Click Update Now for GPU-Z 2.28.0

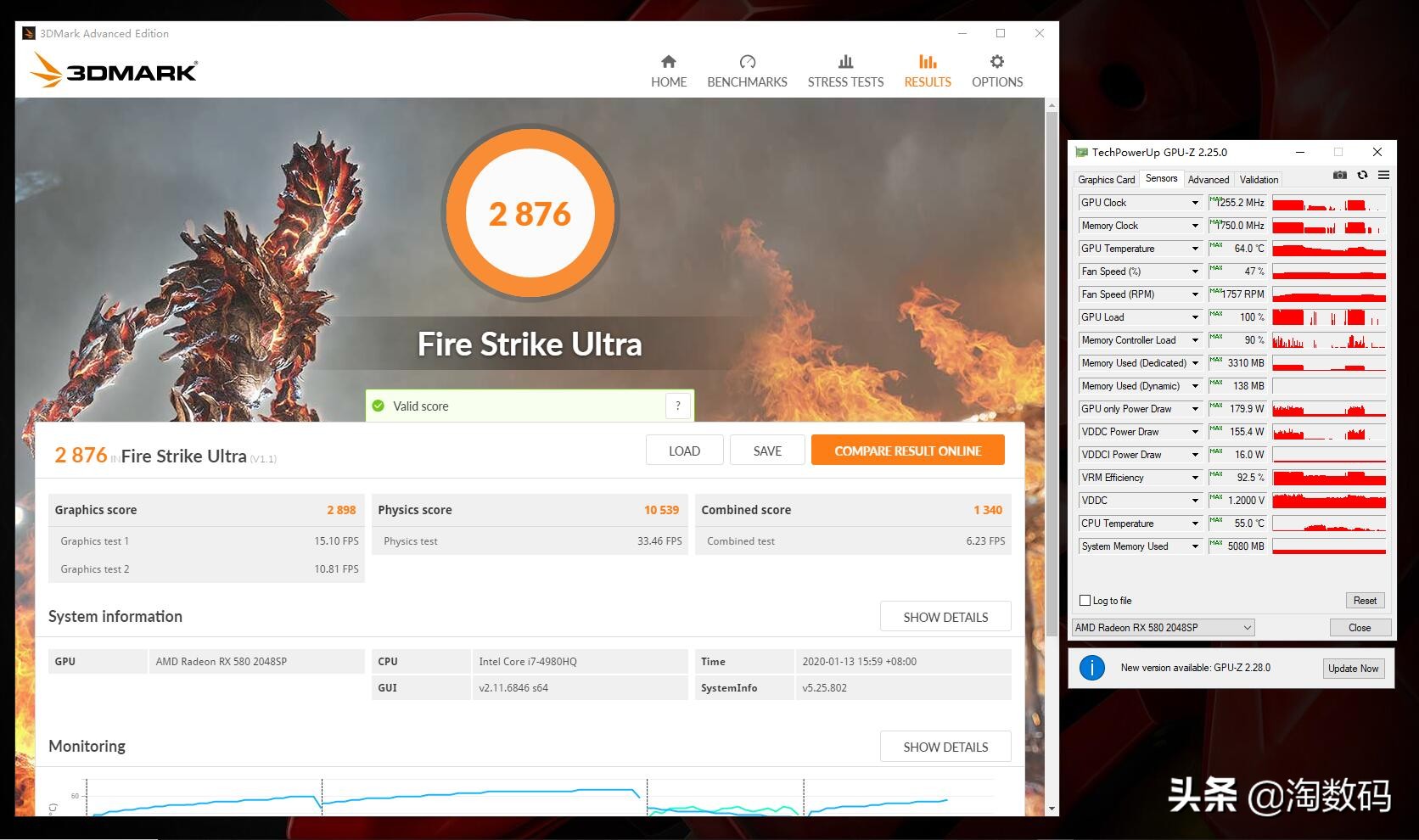tap(1353, 669)
